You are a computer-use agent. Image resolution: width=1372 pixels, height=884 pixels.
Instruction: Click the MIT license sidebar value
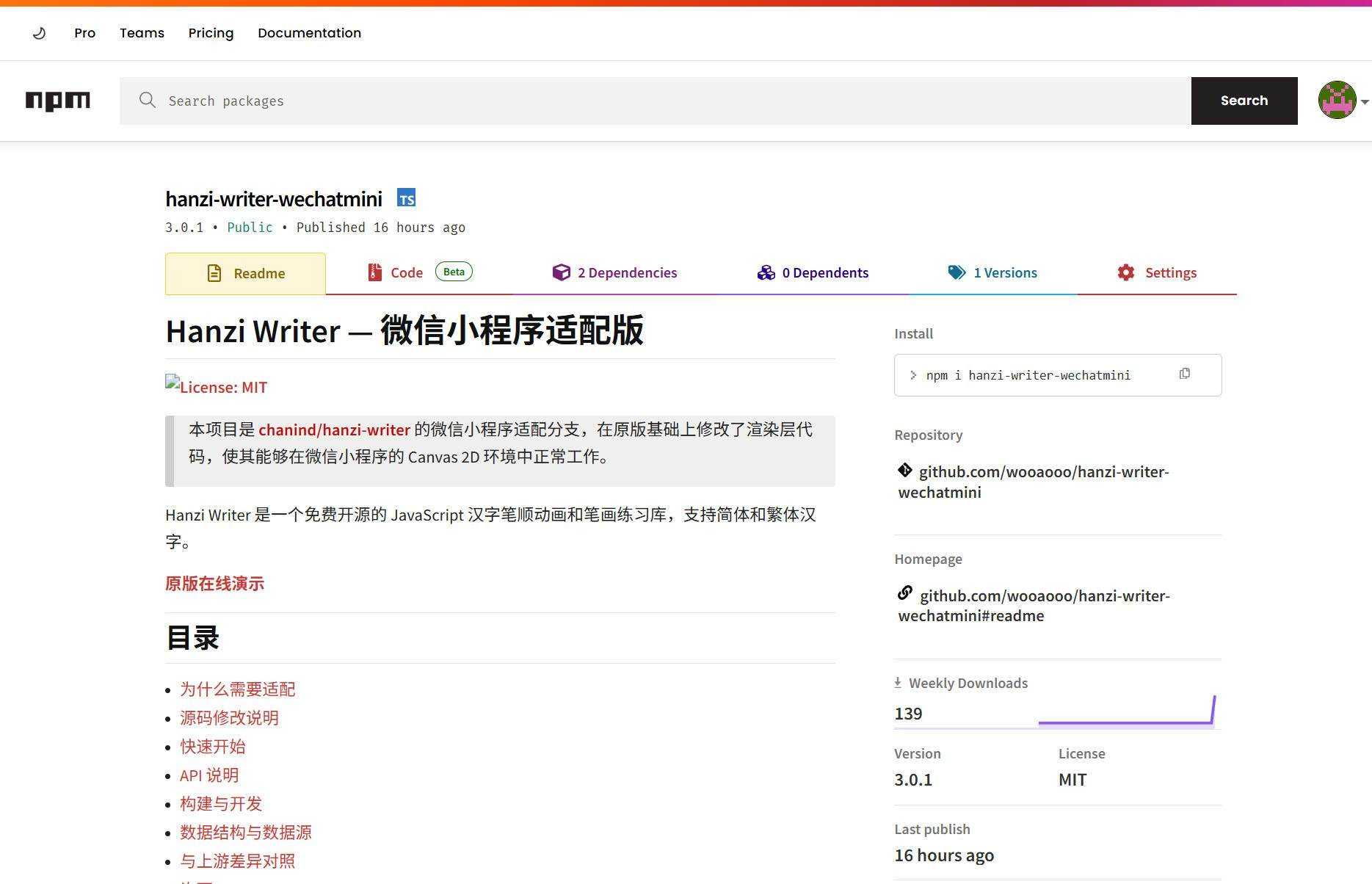(x=1072, y=780)
